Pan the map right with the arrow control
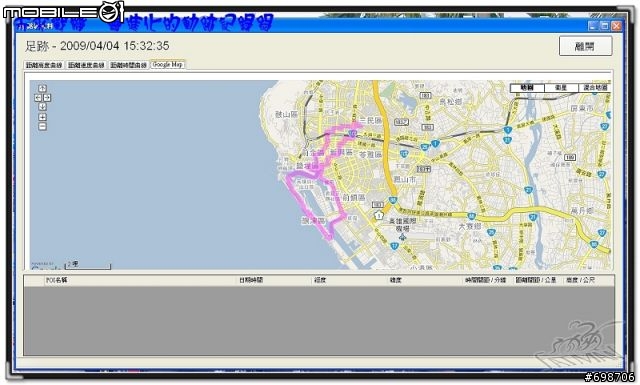The width and height of the screenshot is (640, 385). (47, 98)
